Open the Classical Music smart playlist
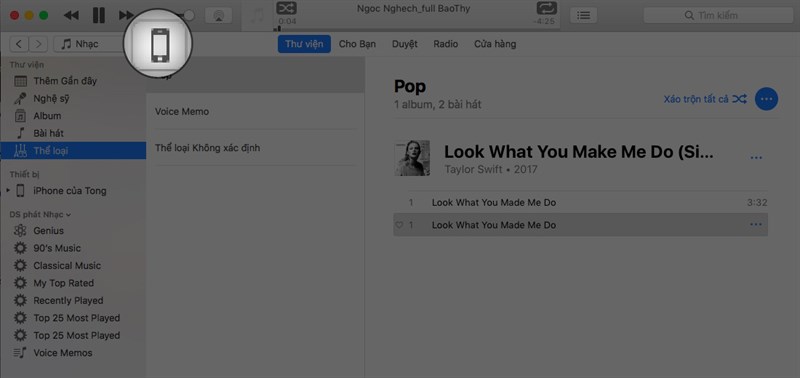Image resolution: width=800 pixels, height=378 pixels. point(73,265)
